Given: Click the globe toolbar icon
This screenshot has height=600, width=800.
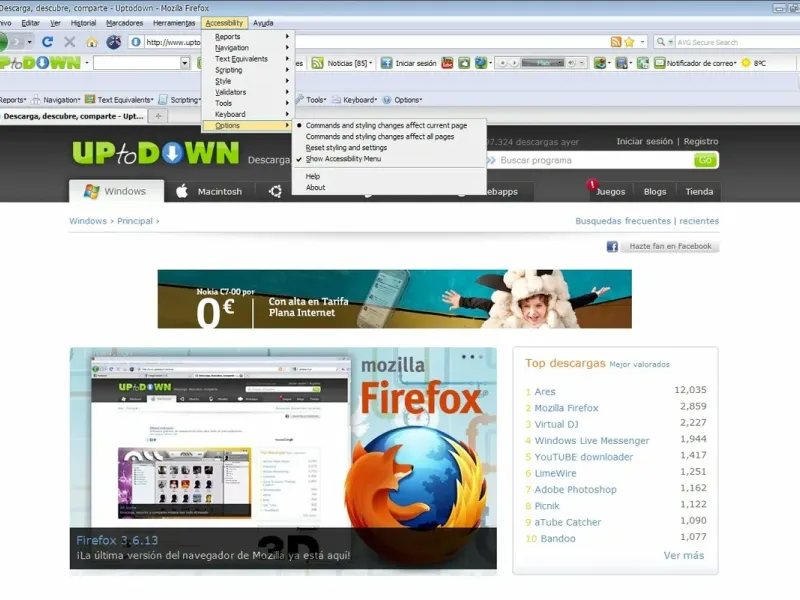Looking at the screenshot, I should click(481, 63).
